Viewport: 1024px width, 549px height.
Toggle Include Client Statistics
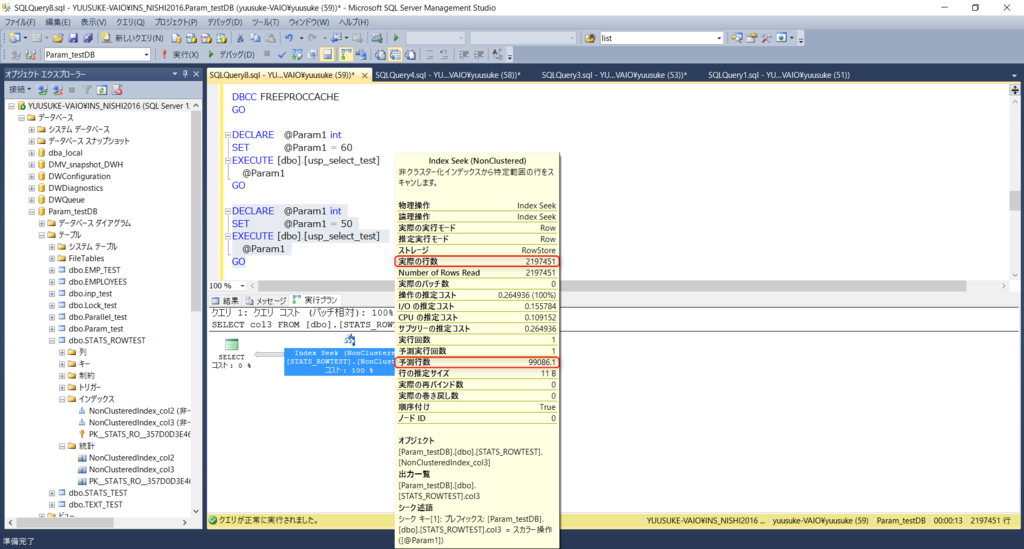click(x=361, y=55)
